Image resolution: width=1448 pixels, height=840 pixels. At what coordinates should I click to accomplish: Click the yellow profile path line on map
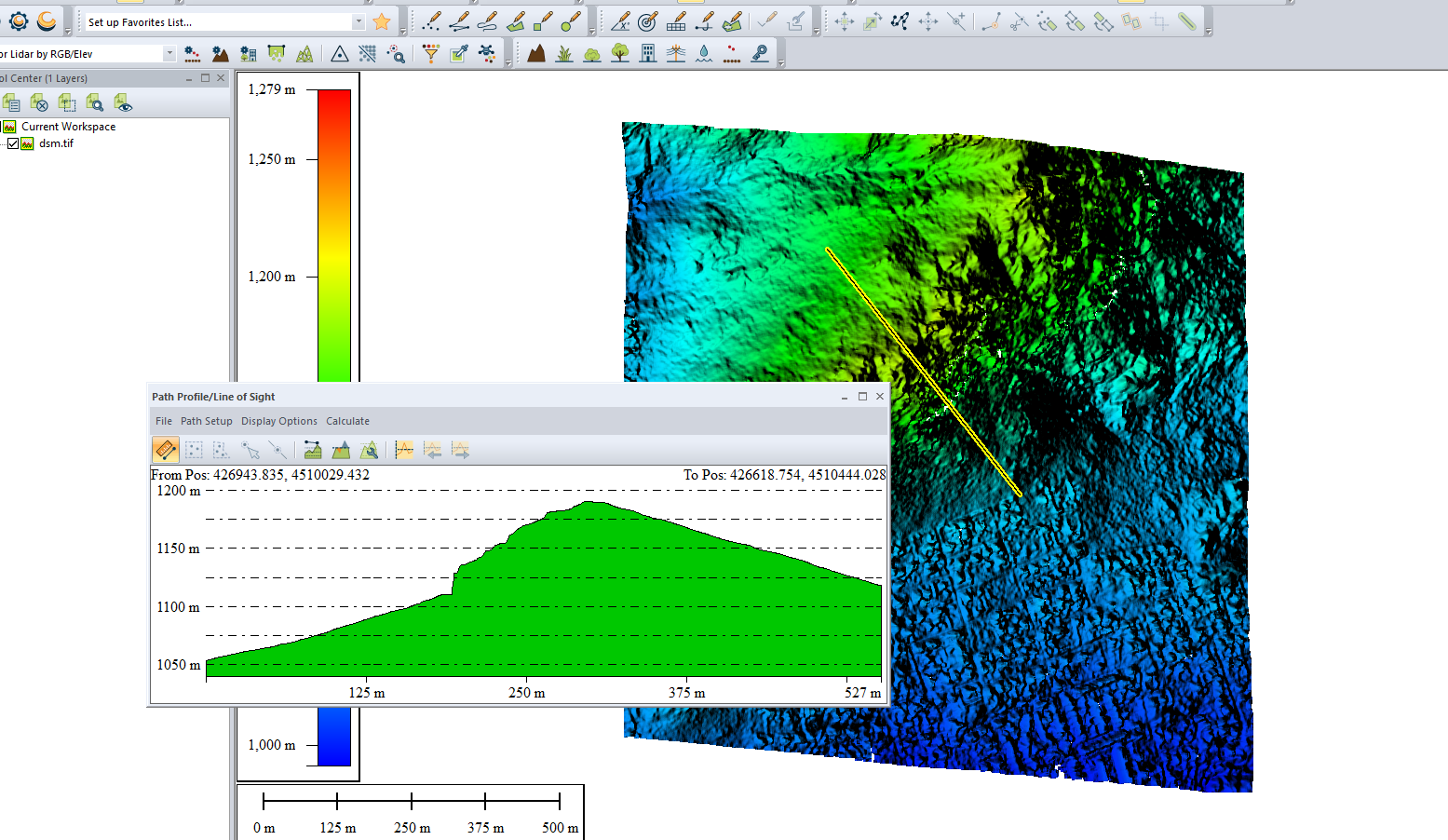click(924, 372)
